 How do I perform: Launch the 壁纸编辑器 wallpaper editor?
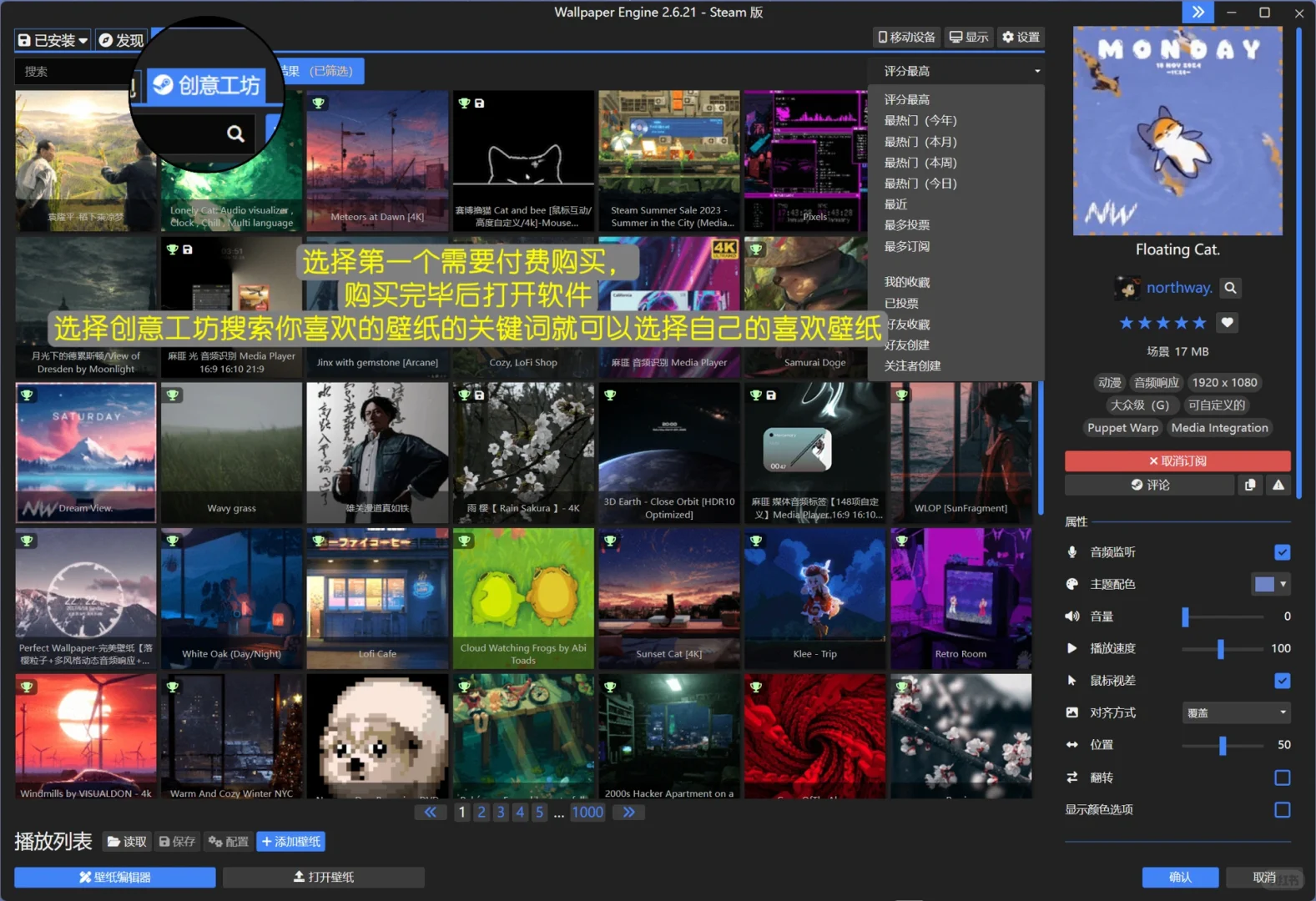(x=115, y=877)
